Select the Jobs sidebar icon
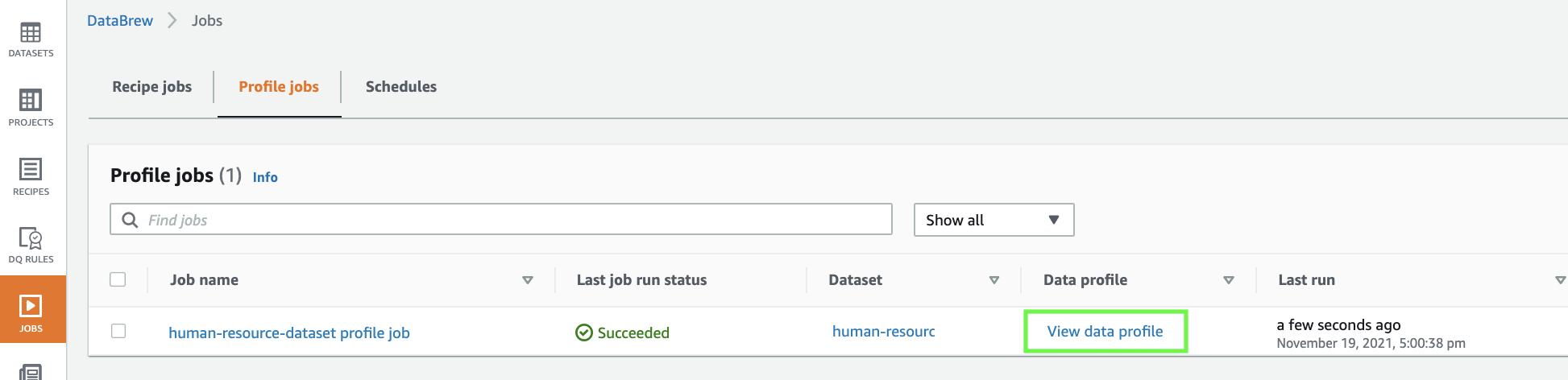1568x380 pixels. click(x=32, y=311)
